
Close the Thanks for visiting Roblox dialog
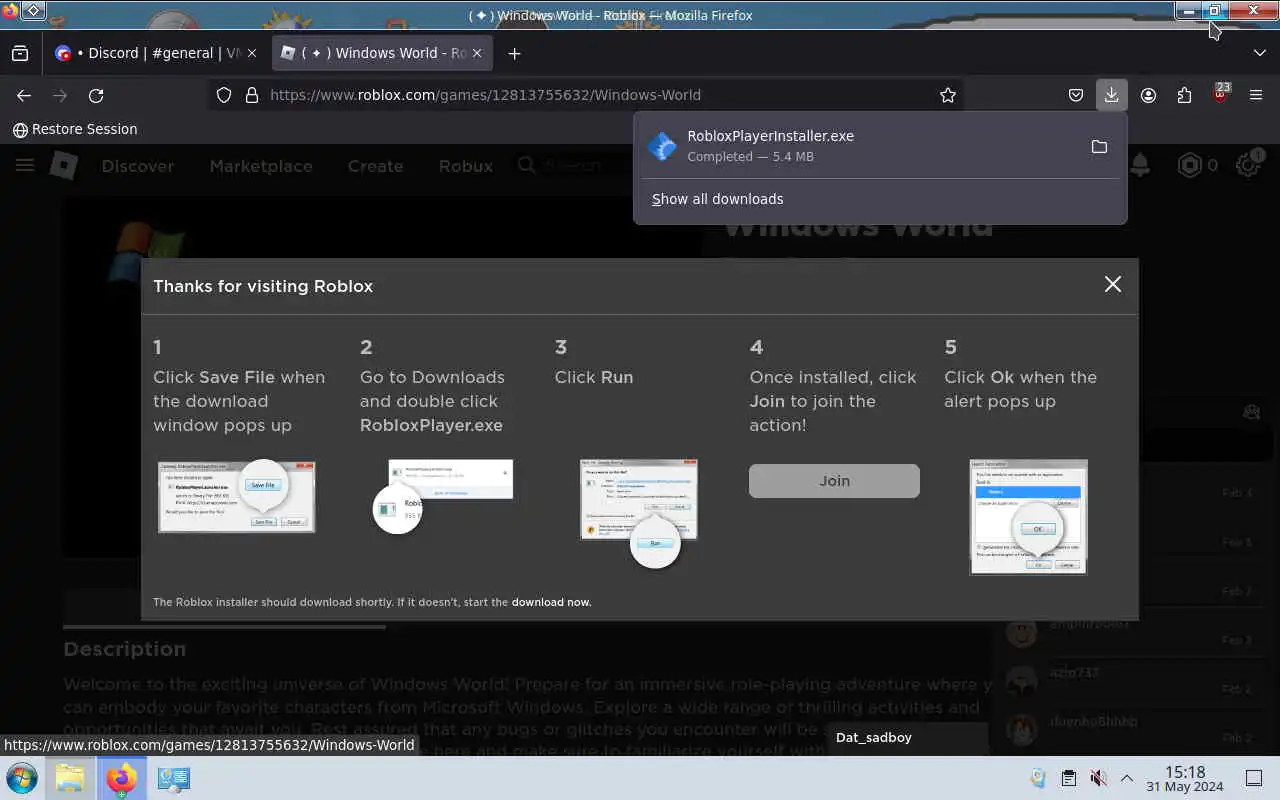coord(1112,284)
